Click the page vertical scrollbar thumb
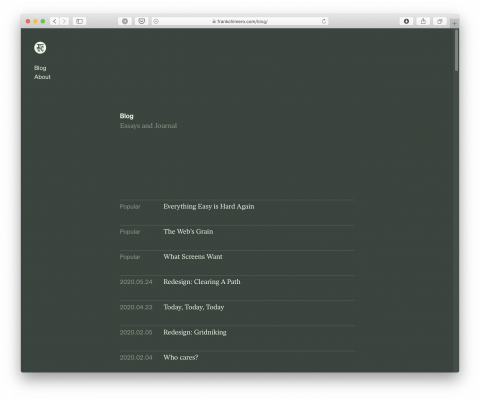This screenshot has width=480, height=400. point(456,50)
